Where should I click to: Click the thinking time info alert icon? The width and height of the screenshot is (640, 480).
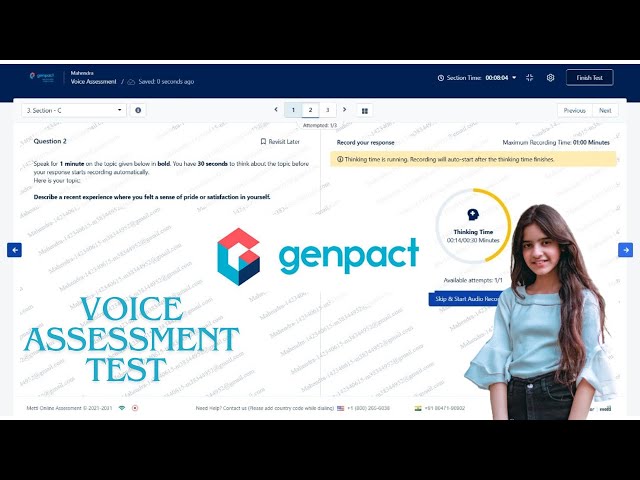340,159
